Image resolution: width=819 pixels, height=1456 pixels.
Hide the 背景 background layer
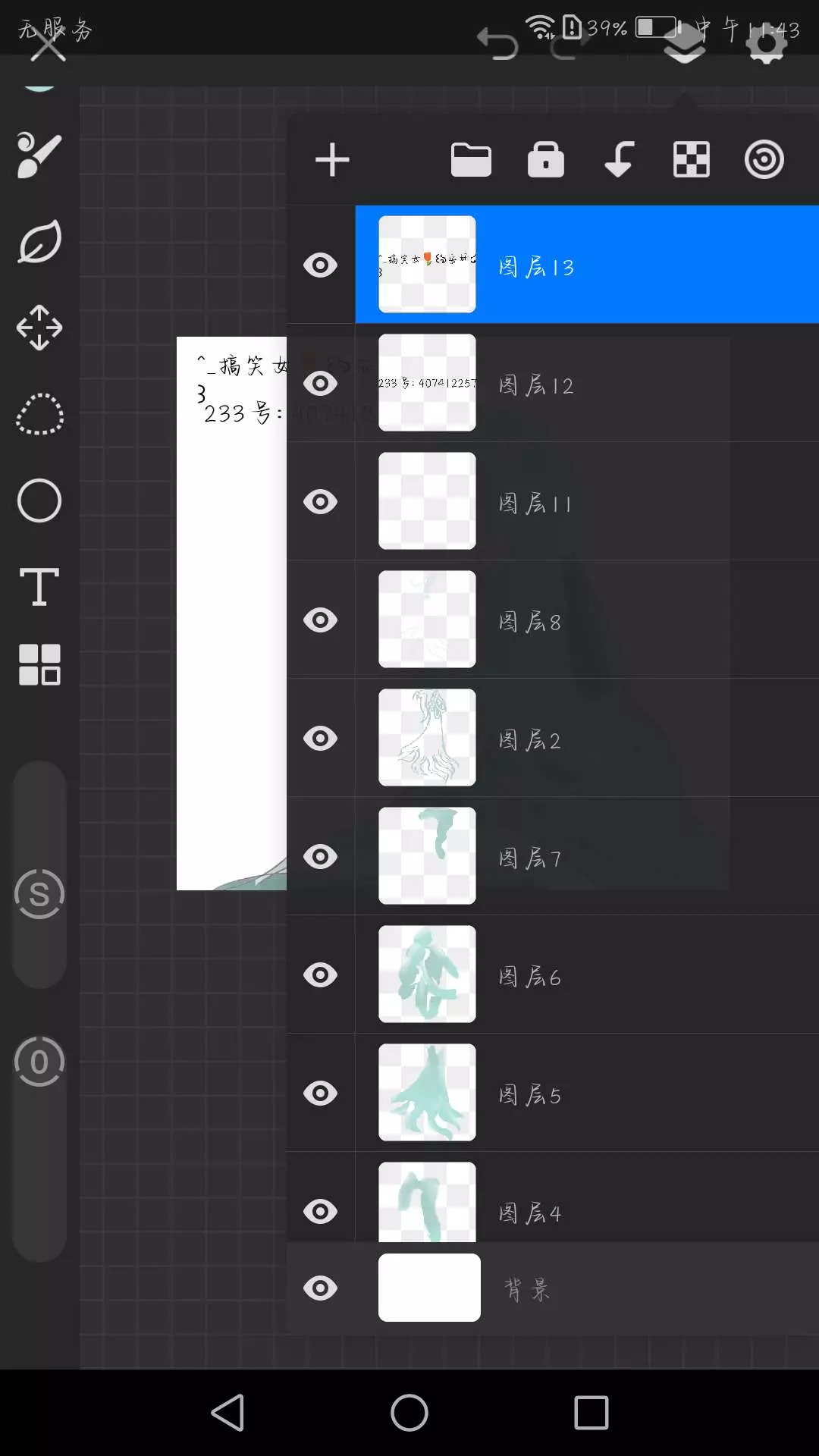point(320,1288)
